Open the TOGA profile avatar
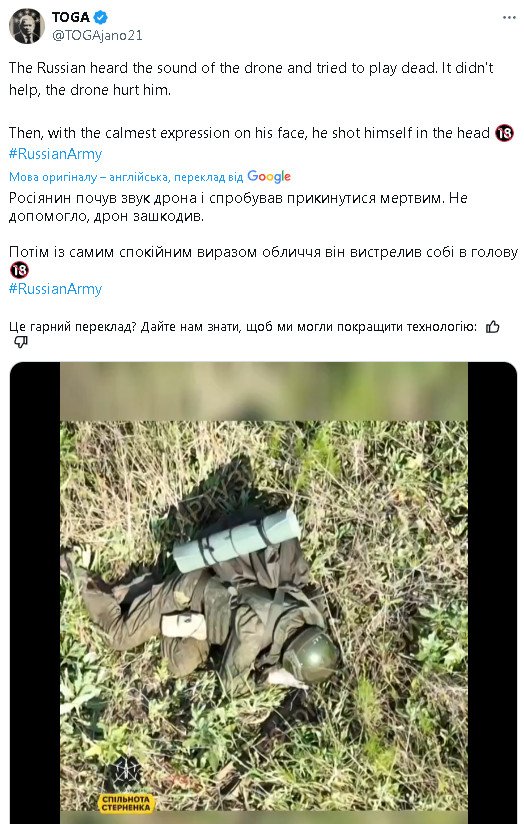Image resolution: width=524 pixels, height=824 pixels. (27, 26)
